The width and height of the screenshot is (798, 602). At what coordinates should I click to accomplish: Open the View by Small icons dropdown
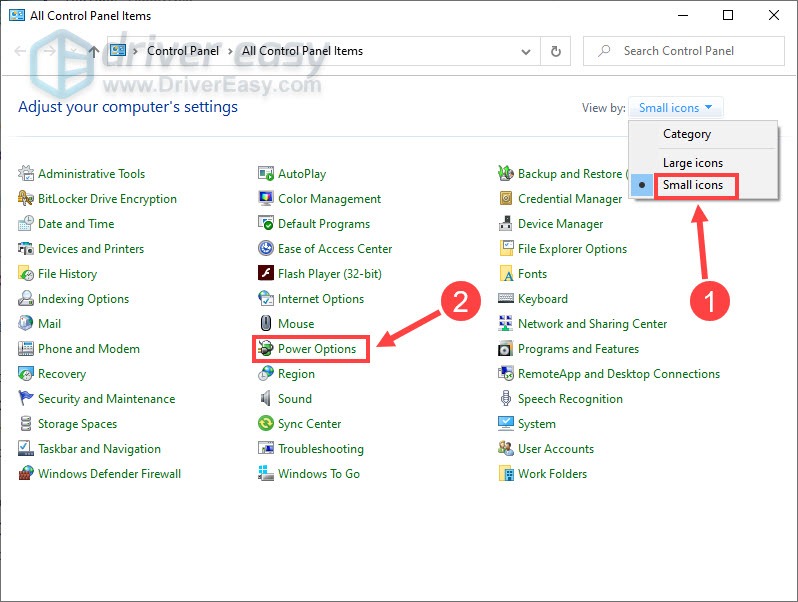675,108
